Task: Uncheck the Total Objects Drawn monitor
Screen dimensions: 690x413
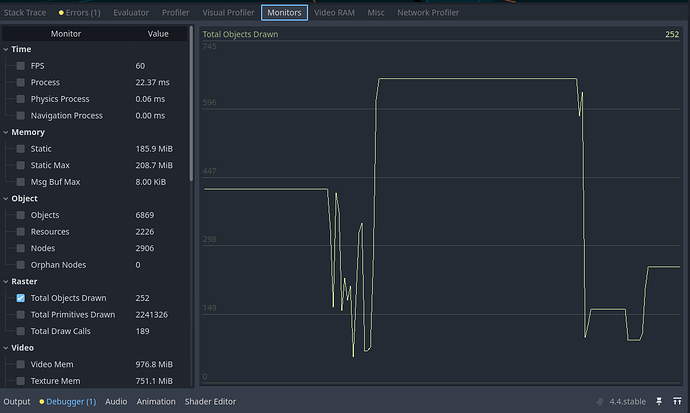Action: (21, 298)
